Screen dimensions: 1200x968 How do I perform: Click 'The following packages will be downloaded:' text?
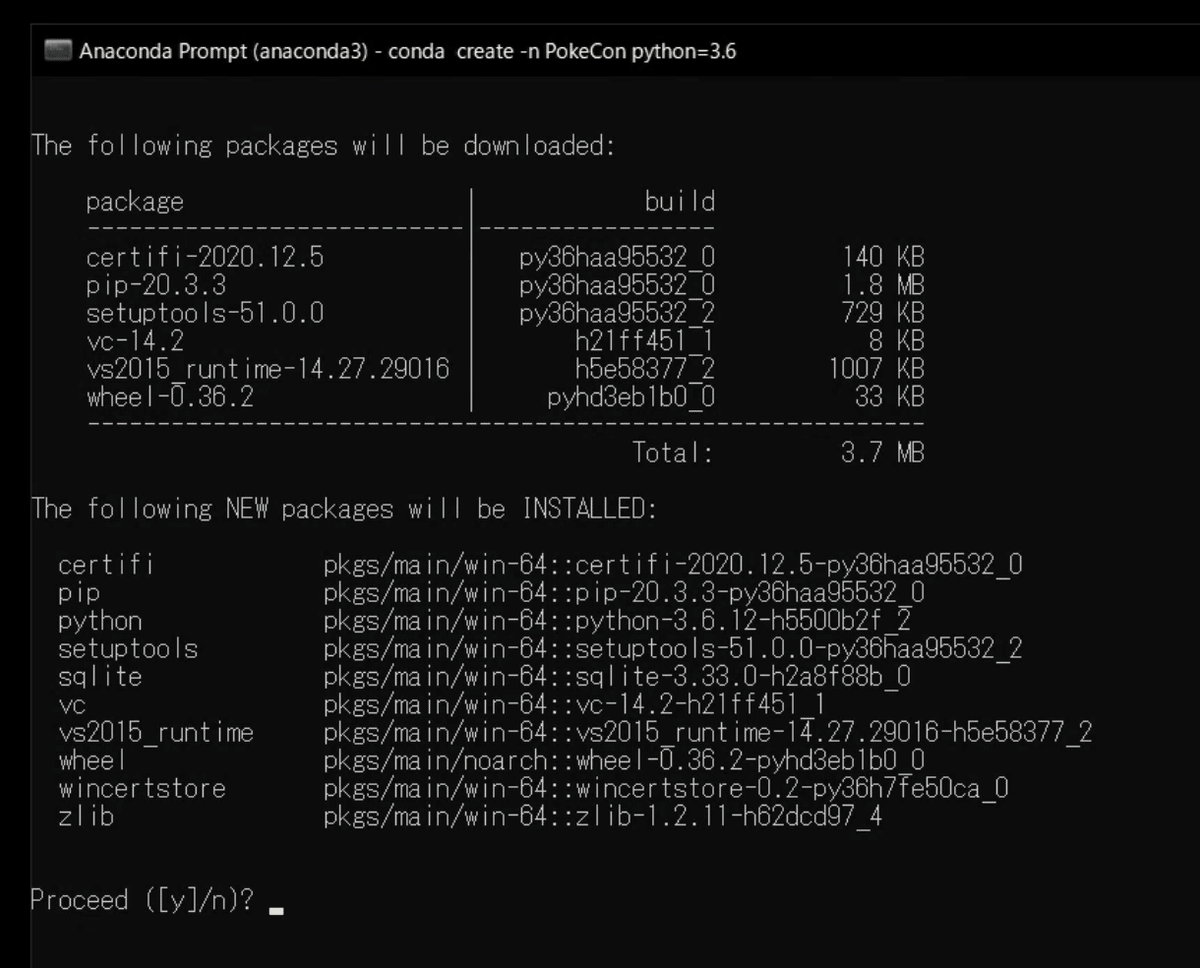tap(323, 146)
